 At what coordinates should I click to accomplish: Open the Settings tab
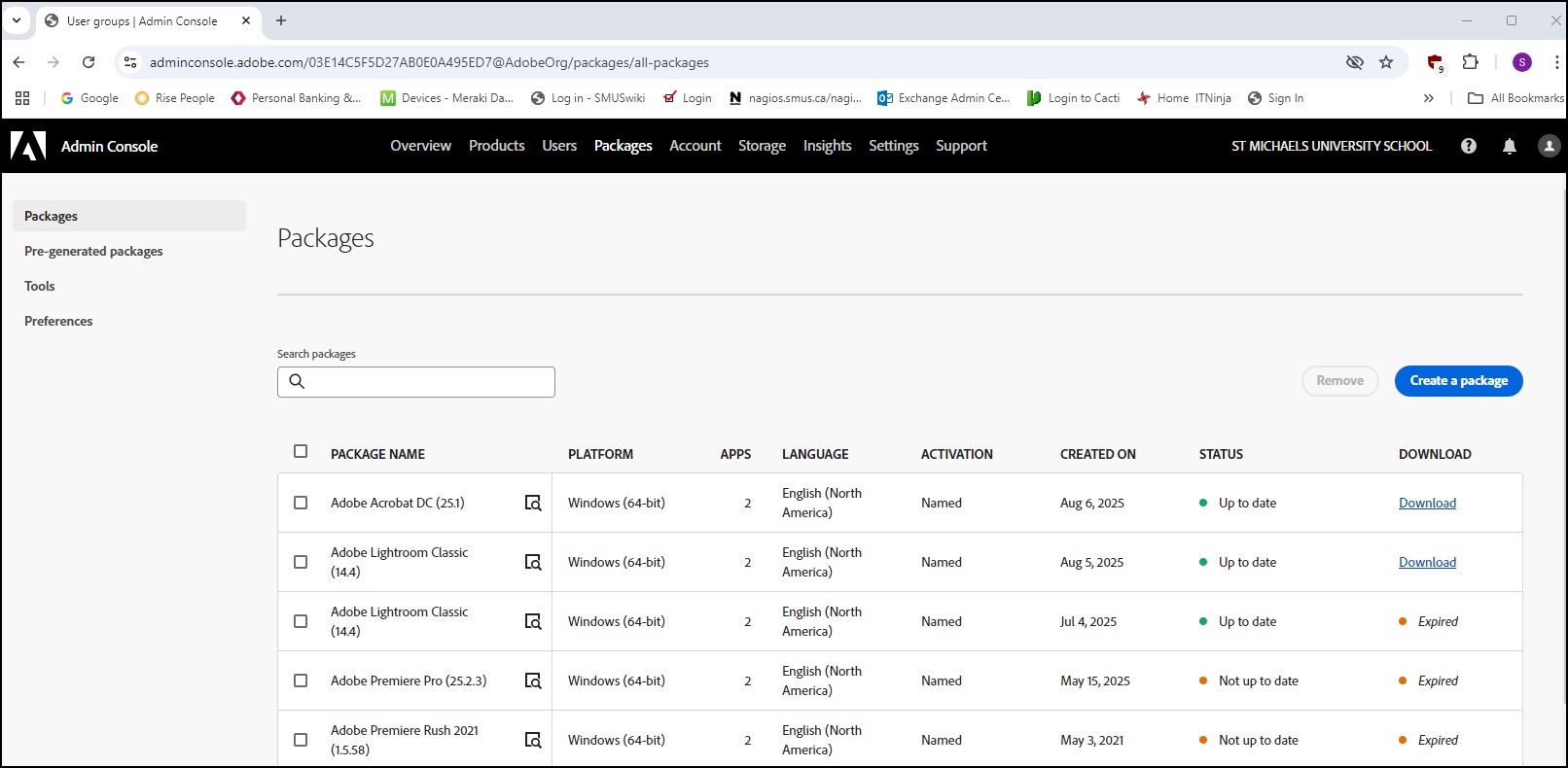coord(893,146)
